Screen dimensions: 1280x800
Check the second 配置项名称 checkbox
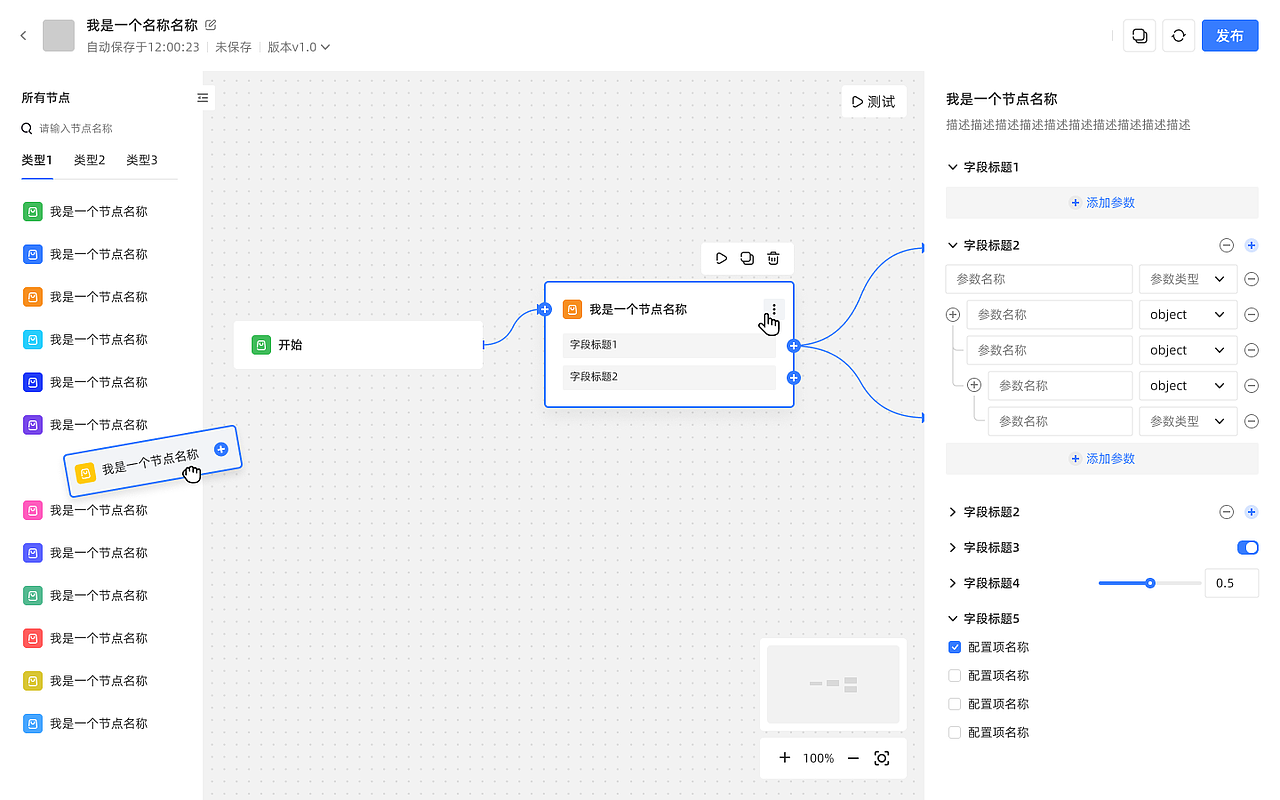(x=955, y=675)
